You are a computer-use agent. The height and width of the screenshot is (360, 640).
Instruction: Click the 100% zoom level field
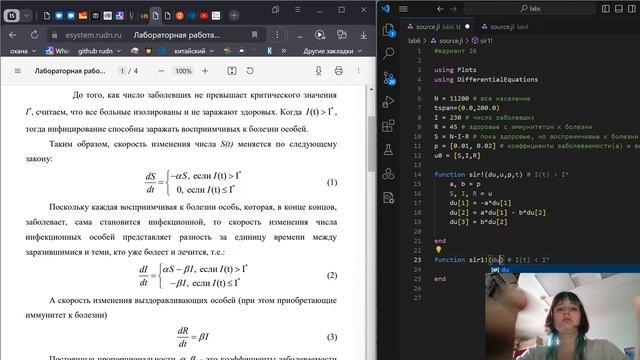pos(183,71)
